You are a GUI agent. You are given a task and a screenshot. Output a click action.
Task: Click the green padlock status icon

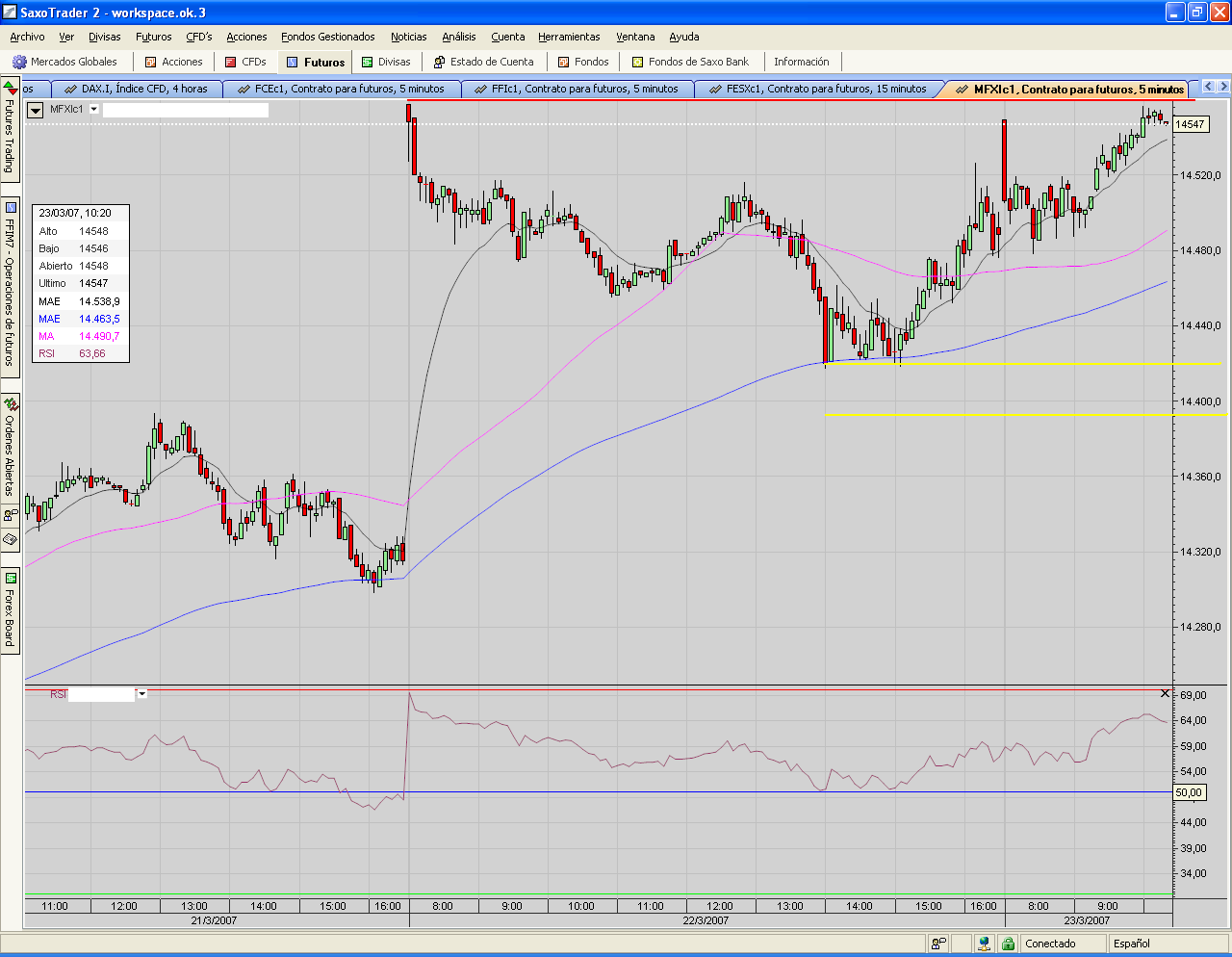[x=1009, y=944]
